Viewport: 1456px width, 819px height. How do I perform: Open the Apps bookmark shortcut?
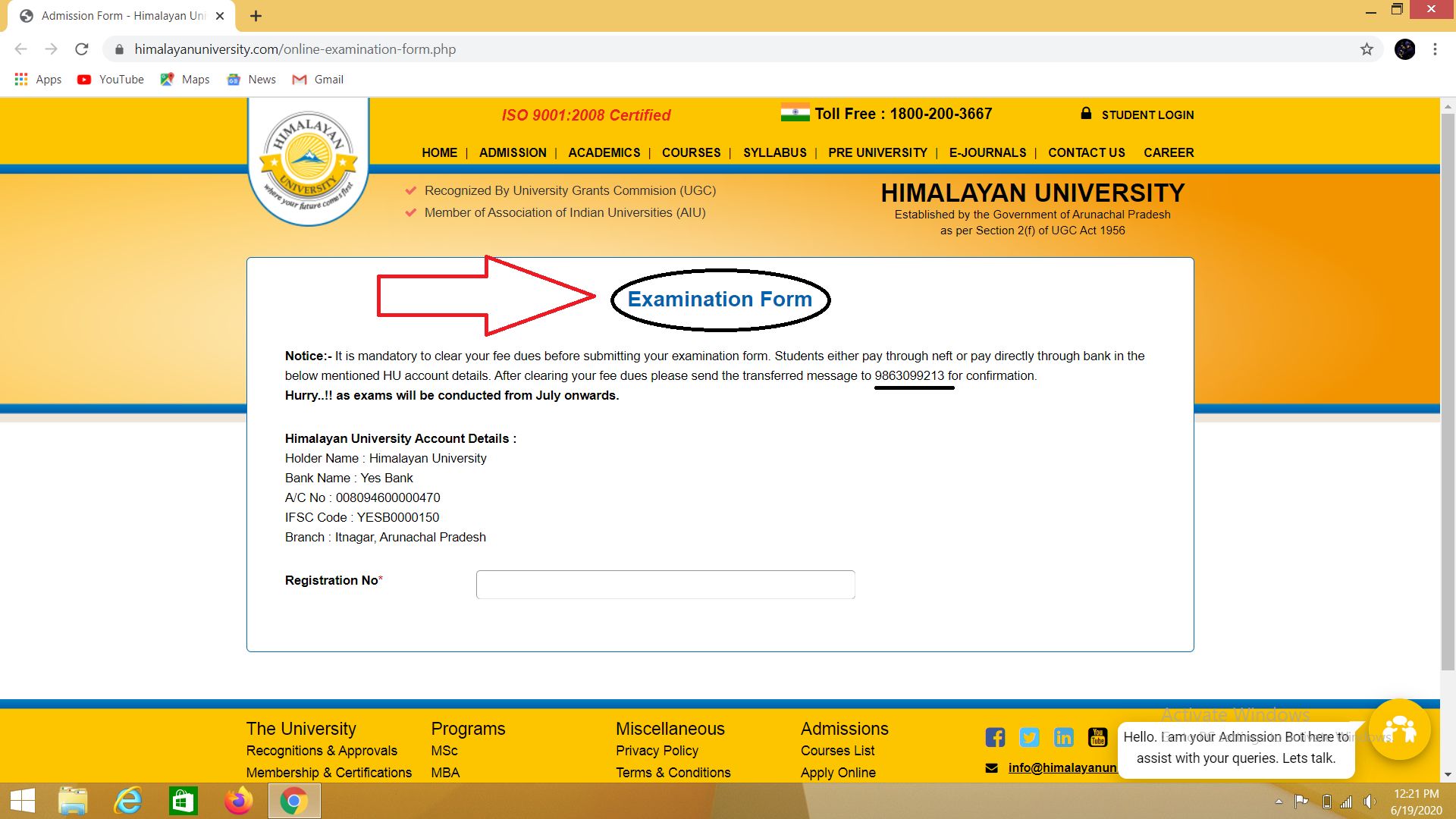tap(38, 80)
